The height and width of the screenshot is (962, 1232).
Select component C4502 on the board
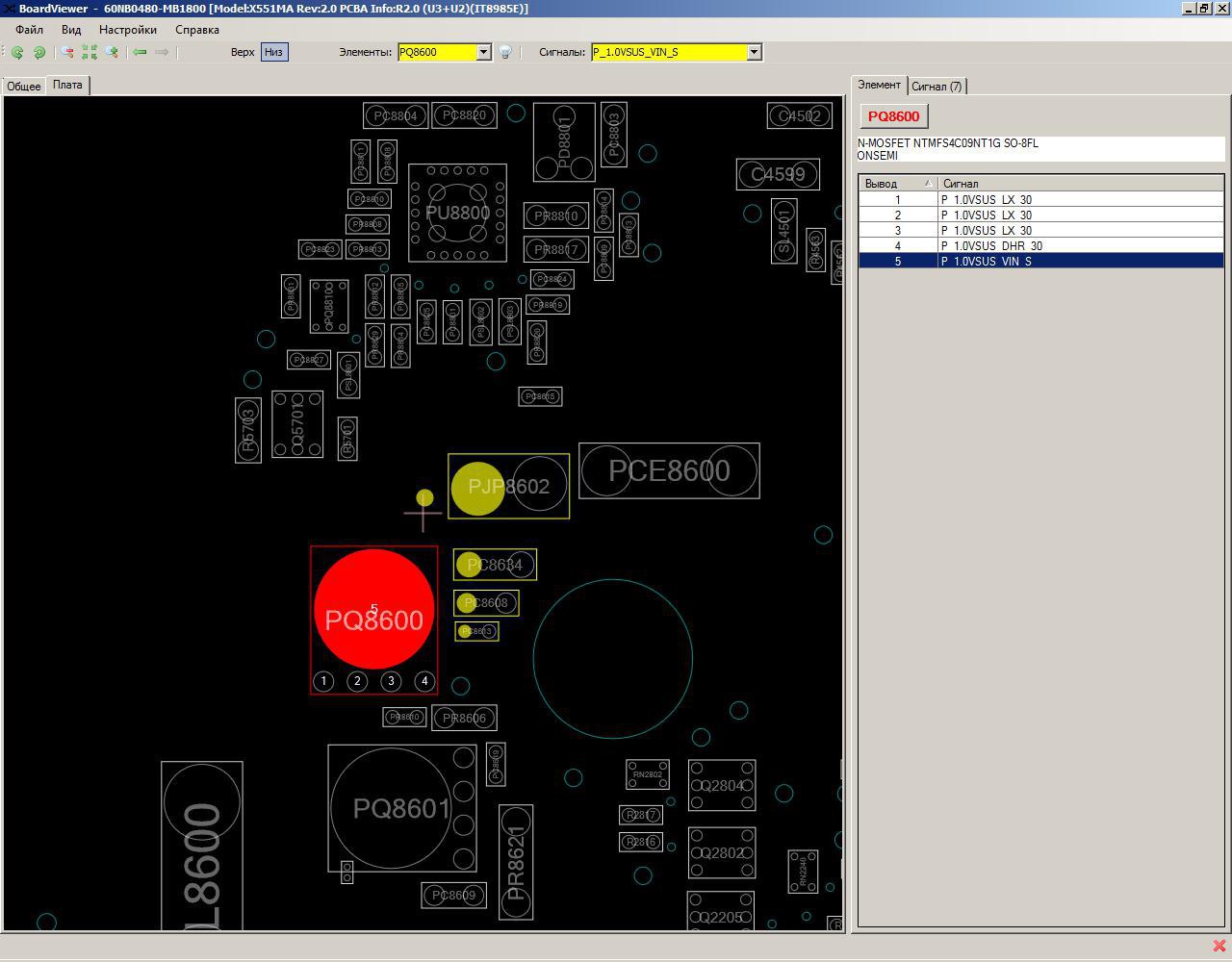coord(800,116)
